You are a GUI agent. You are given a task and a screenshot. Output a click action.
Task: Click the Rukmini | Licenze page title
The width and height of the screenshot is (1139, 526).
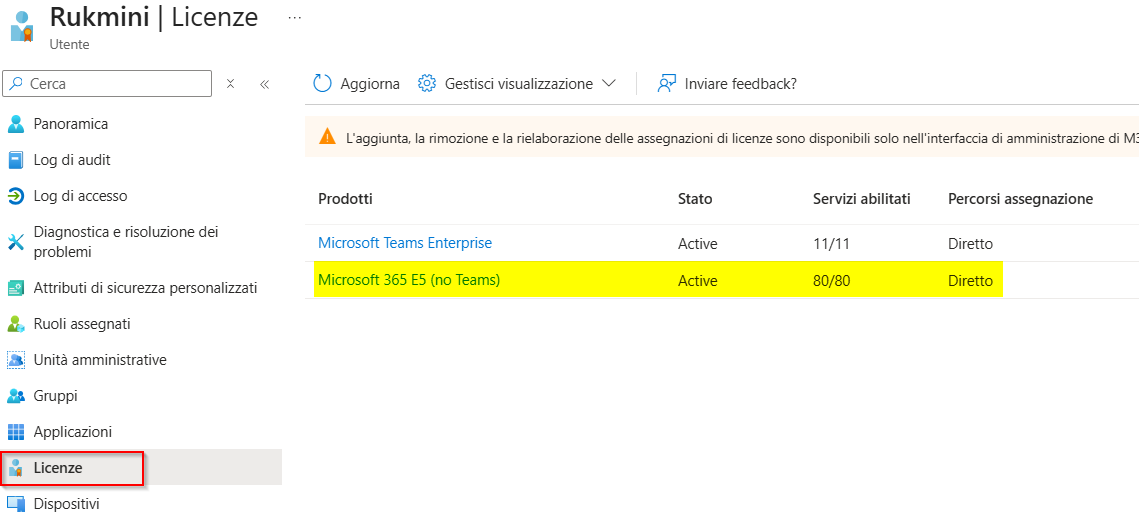click(154, 17)
